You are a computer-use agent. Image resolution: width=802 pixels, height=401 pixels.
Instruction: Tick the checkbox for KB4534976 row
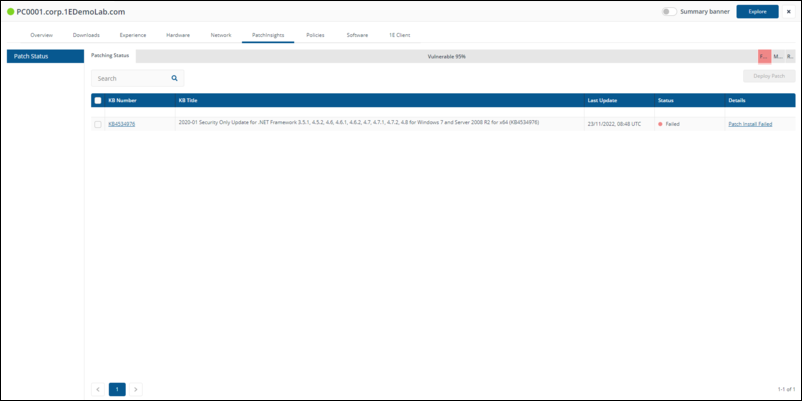97,124
